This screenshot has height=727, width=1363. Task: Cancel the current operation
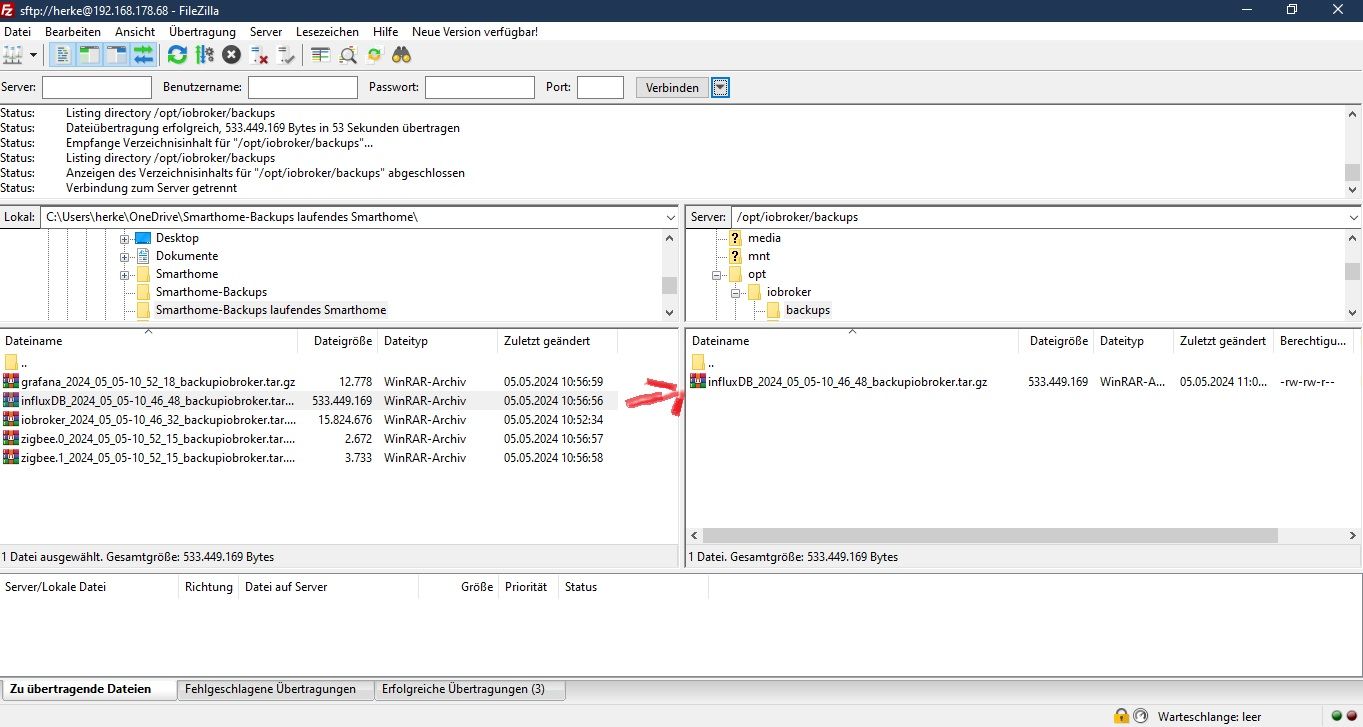[x=231, y=55]
